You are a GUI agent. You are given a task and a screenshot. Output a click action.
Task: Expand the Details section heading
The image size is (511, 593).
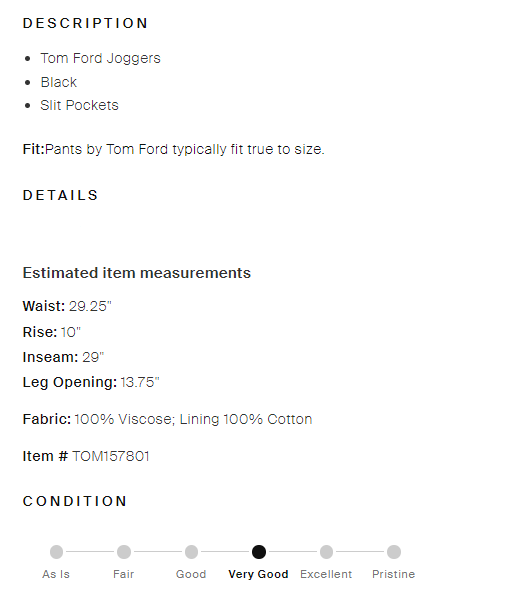point(61,195)
